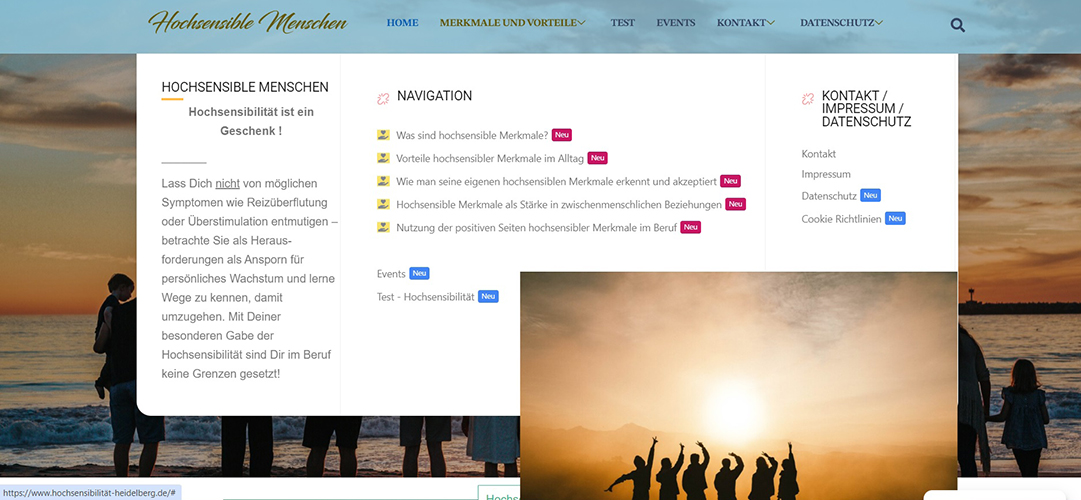
Task: Open the Cookie Richtlinien link
Action: (x=841, y=219)
